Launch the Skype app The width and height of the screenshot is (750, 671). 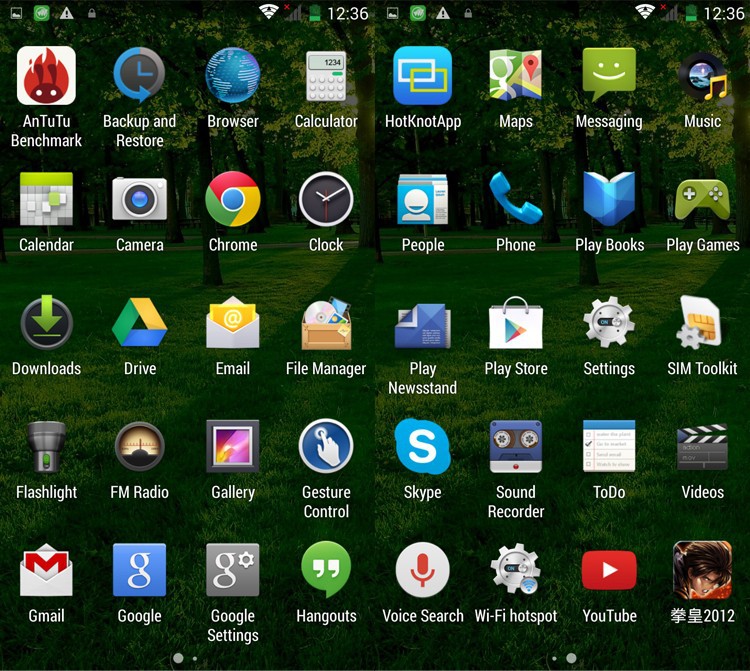click(422, 447)
